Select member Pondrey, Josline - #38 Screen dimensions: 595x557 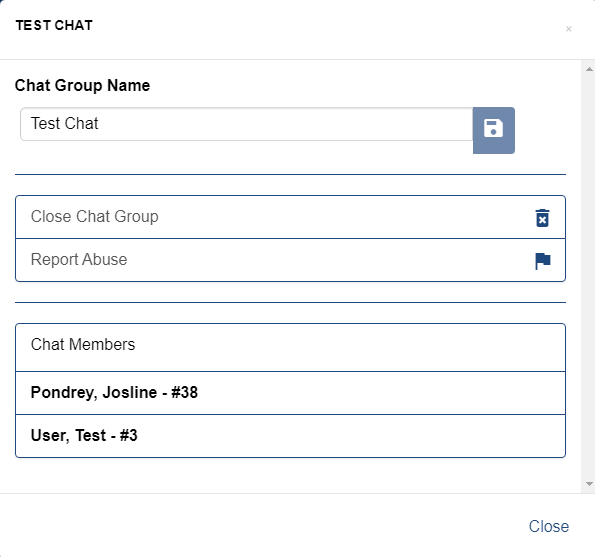click(x=290, y=393)
